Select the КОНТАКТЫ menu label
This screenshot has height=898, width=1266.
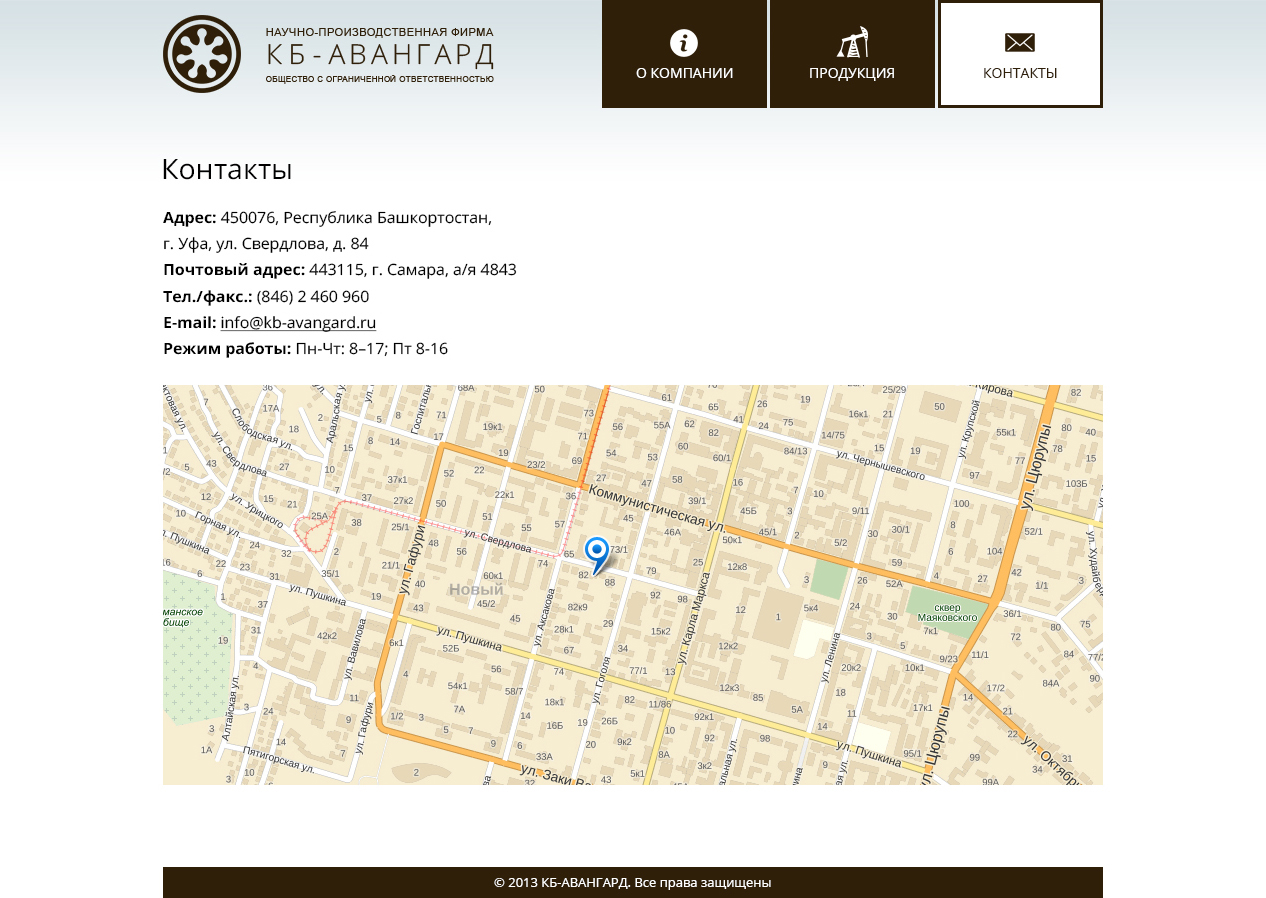tap(1020, 73)
